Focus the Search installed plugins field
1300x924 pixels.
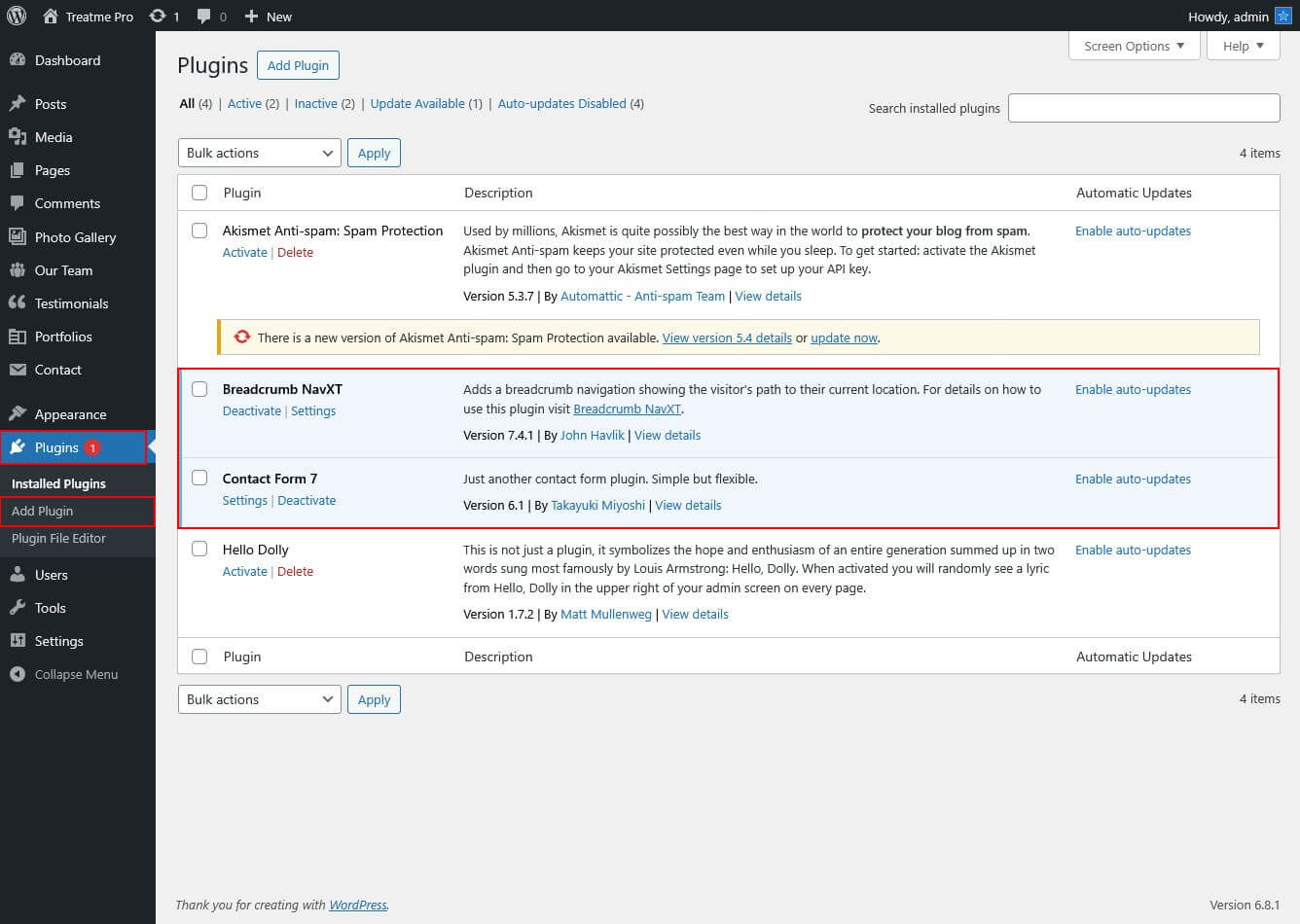(1143, 108)
